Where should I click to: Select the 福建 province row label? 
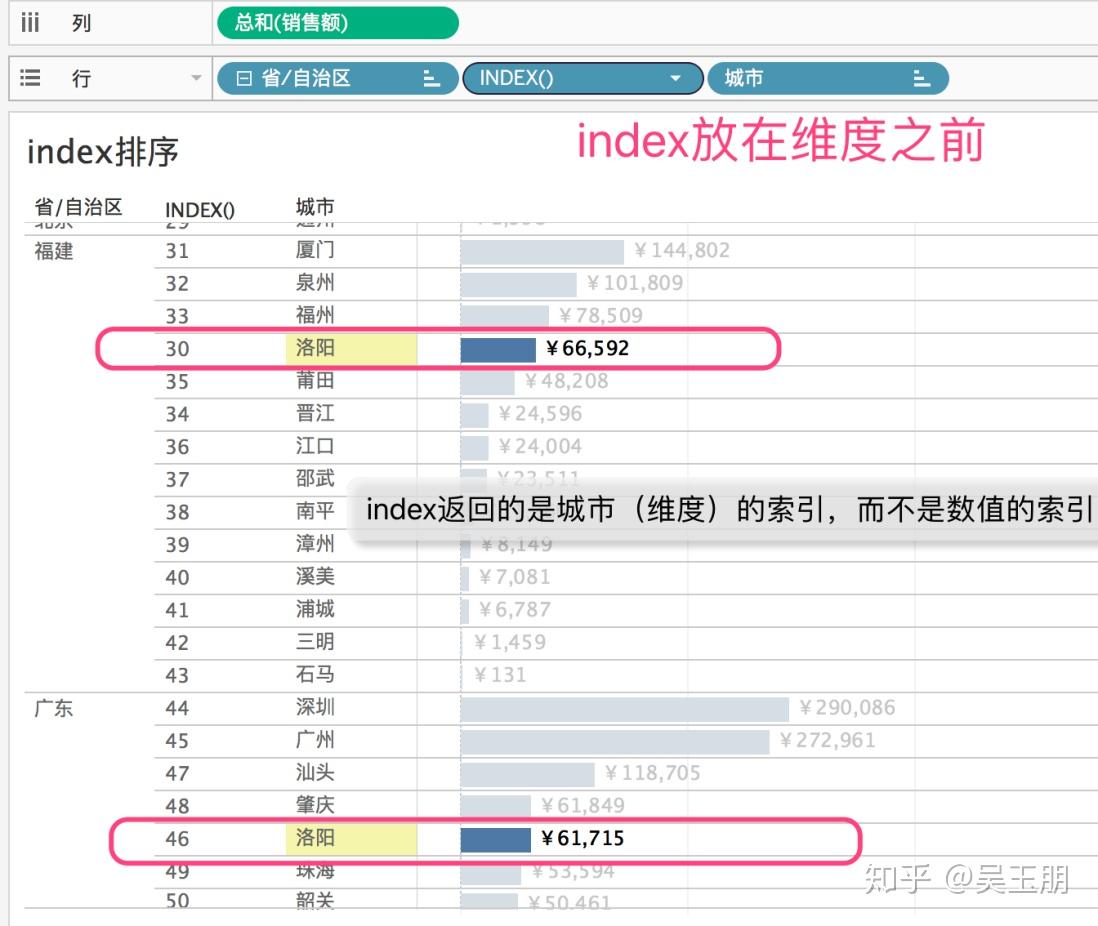point(53,252)
